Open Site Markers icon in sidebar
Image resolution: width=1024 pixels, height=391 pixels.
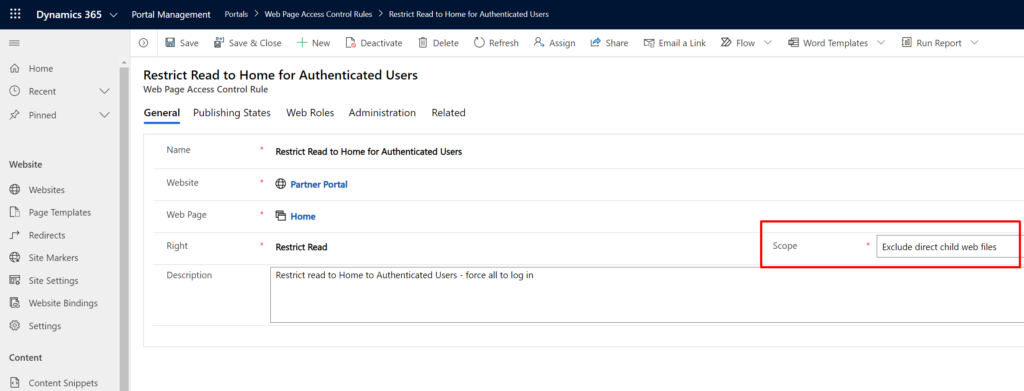(14, 258)
